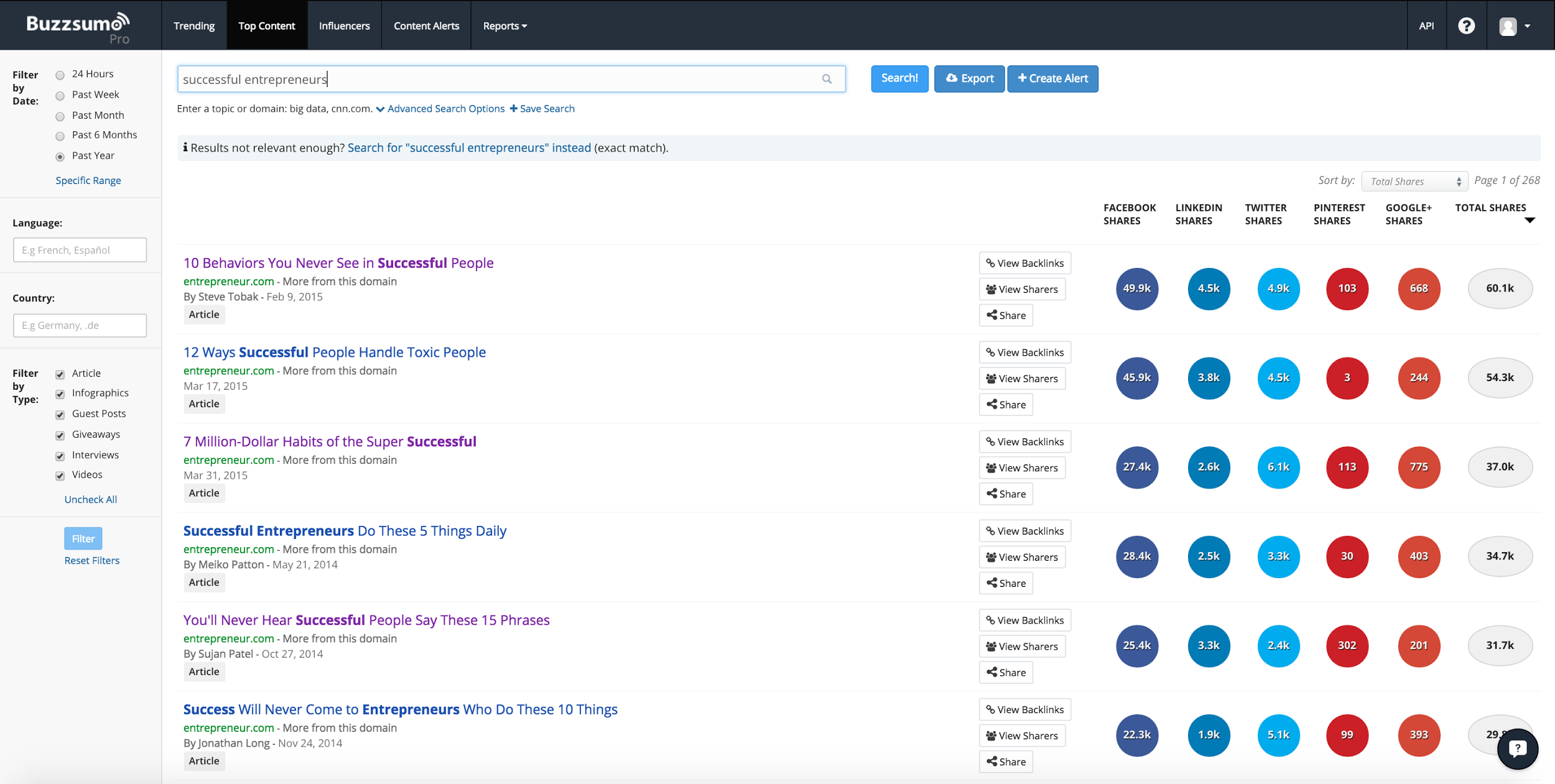
Task: Click Facebook shares bubble 22.3k
Action: pyautogui.click(x=1136, y=735)
